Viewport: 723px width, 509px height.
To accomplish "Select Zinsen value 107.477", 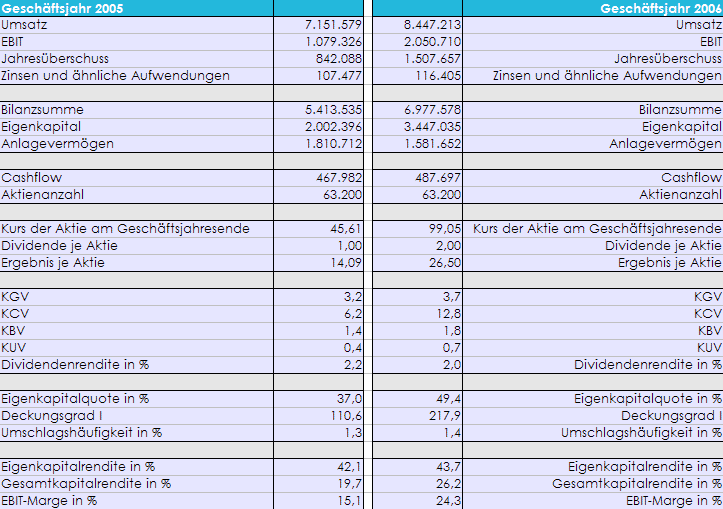I will (x=339, y=76).
